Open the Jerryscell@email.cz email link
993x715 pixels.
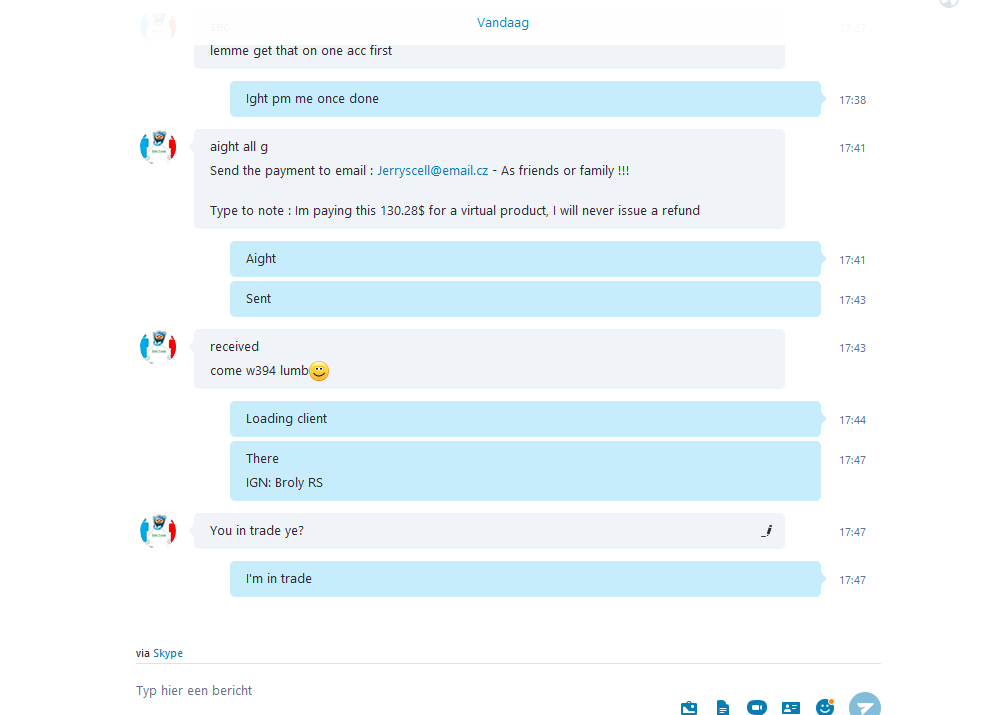[x=433, y=170]
